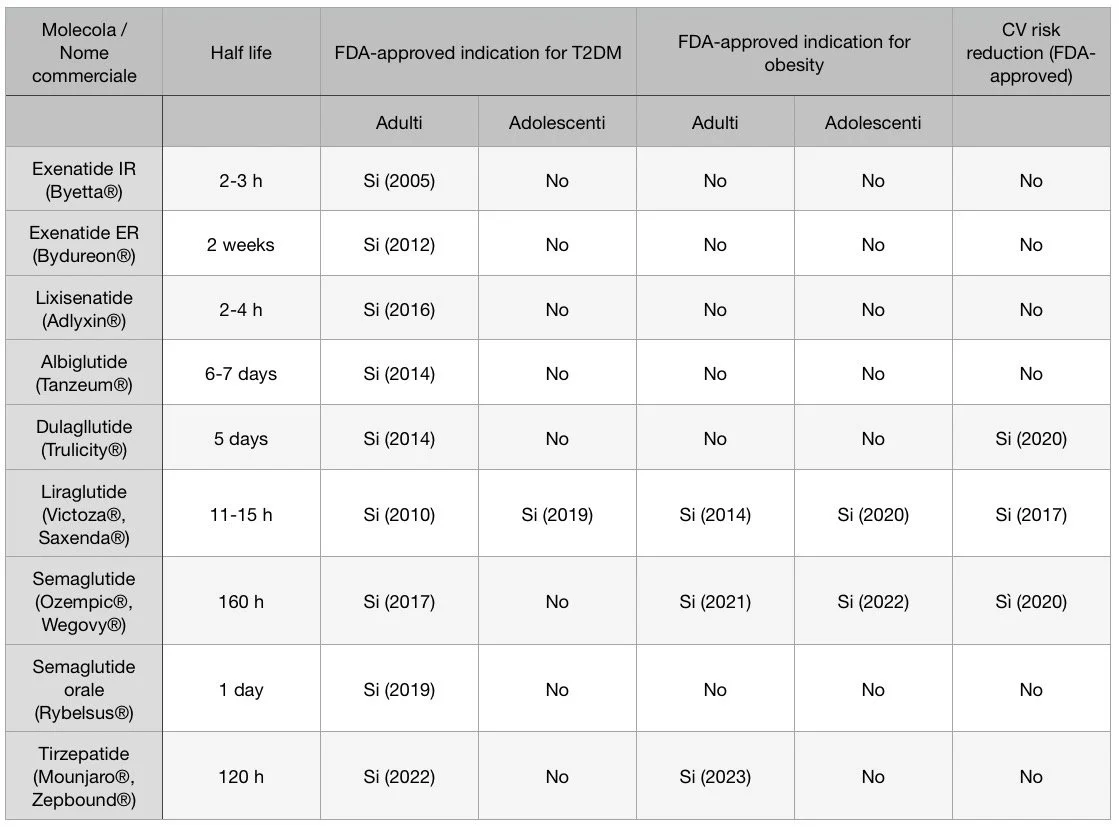Select the 2 weeks half life cell

pos(241,245)
